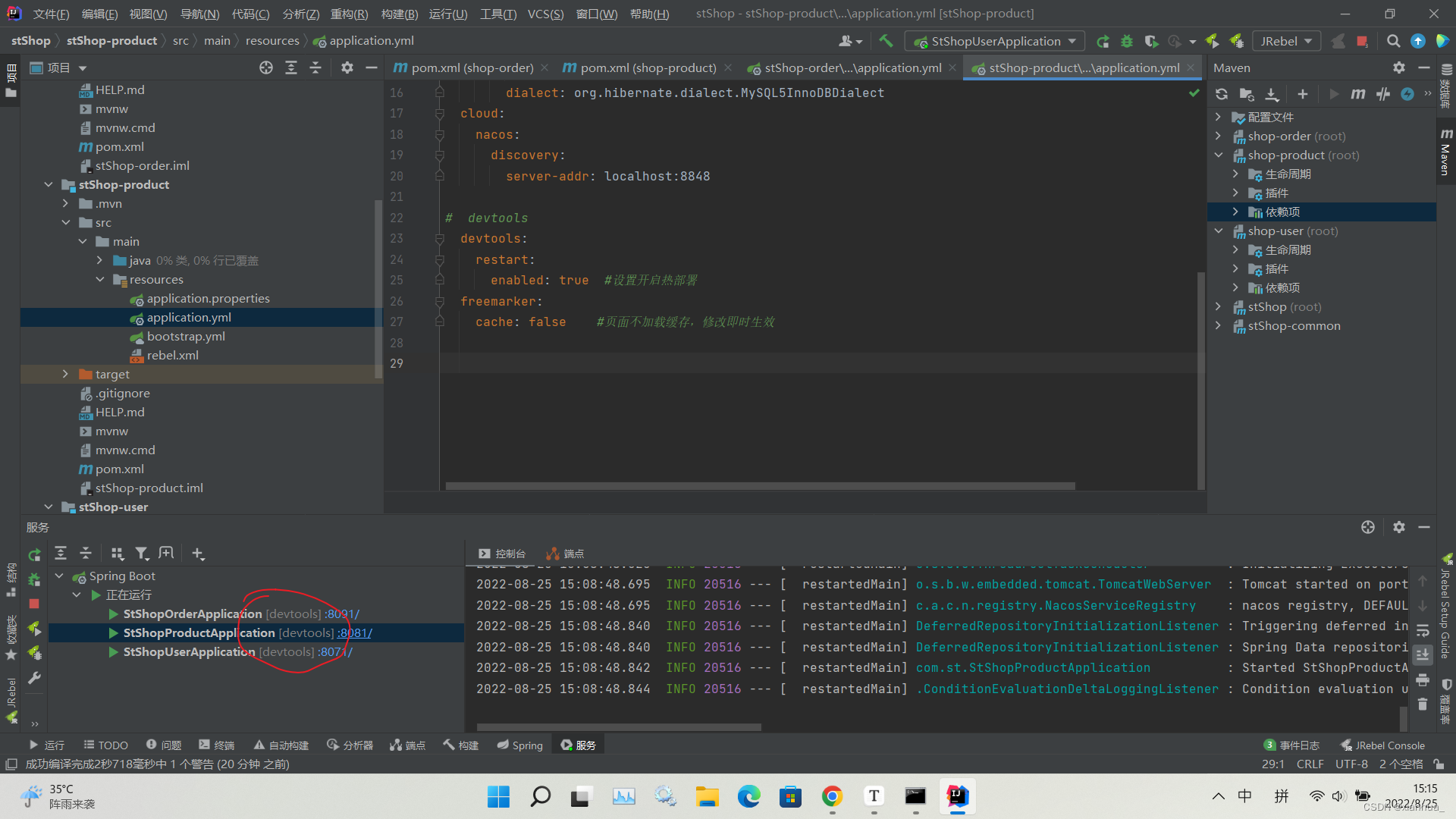
Task: Open Chrome from the taskbar
Action: click(x=832, y=797)
